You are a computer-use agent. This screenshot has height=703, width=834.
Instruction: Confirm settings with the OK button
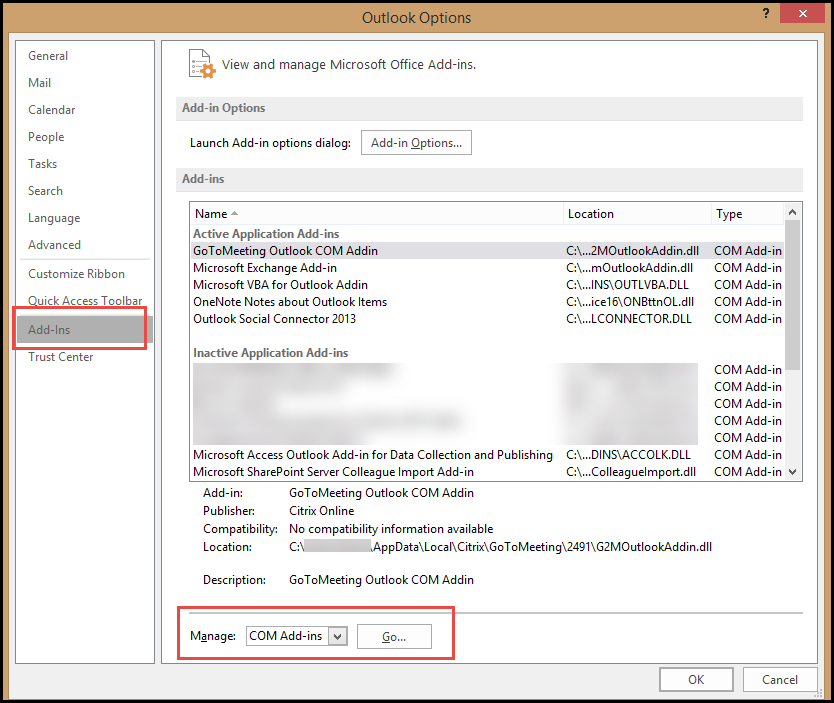pos(696,679)
